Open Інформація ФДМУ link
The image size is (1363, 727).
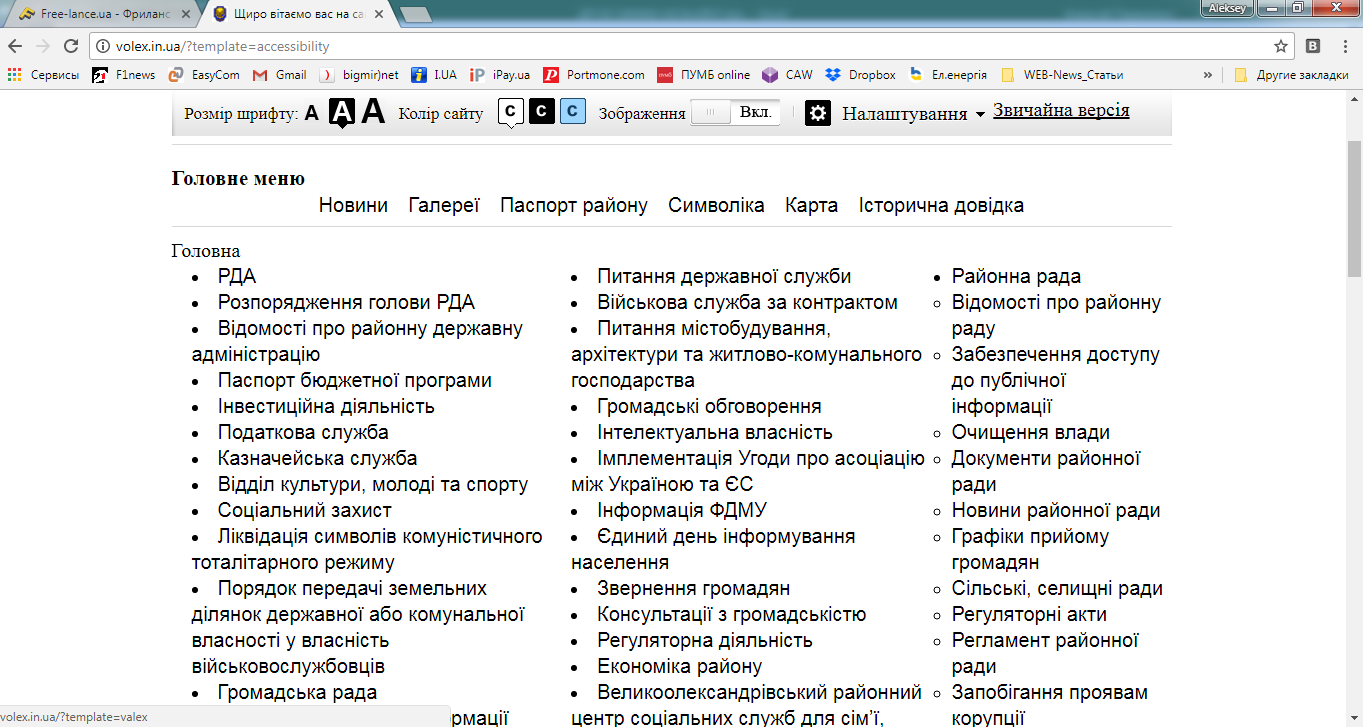(x=682, y=510)
